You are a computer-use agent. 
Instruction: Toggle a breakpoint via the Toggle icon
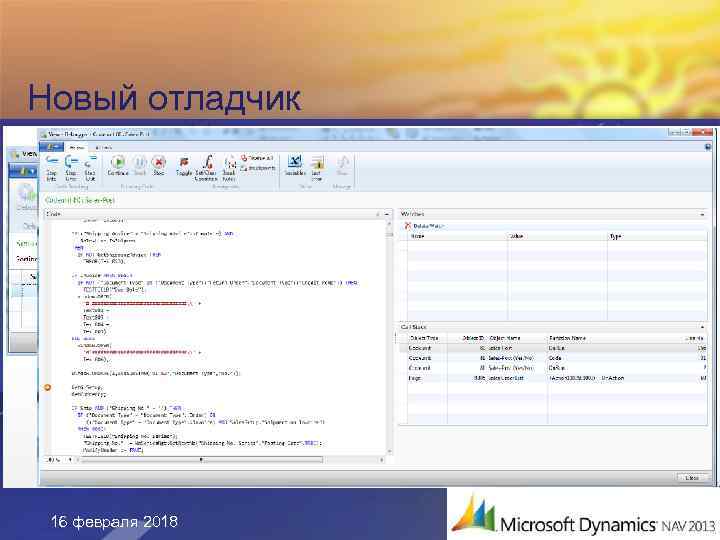click(x=184, y=166)
